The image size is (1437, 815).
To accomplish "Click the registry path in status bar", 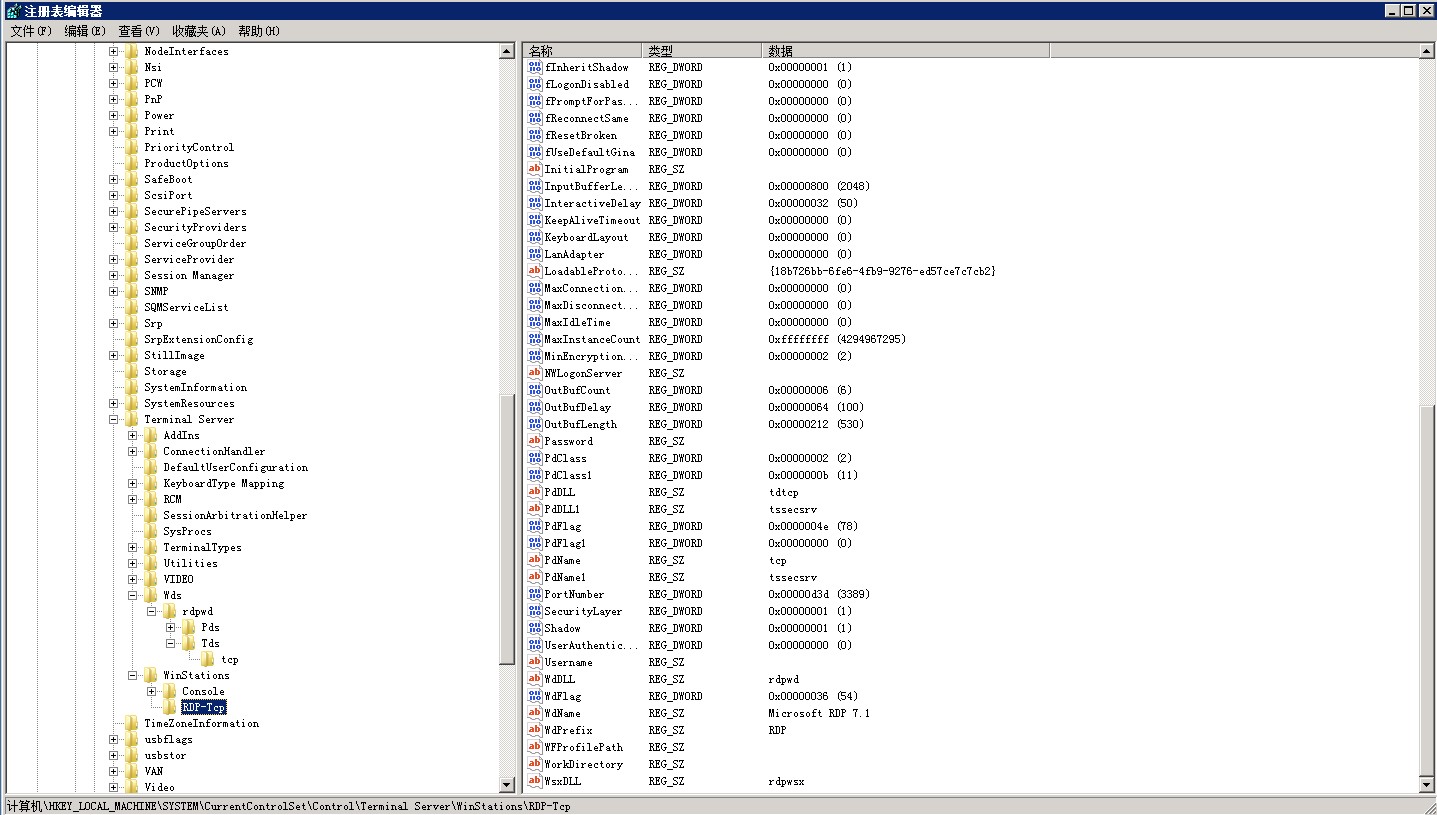I will point(289,806).
